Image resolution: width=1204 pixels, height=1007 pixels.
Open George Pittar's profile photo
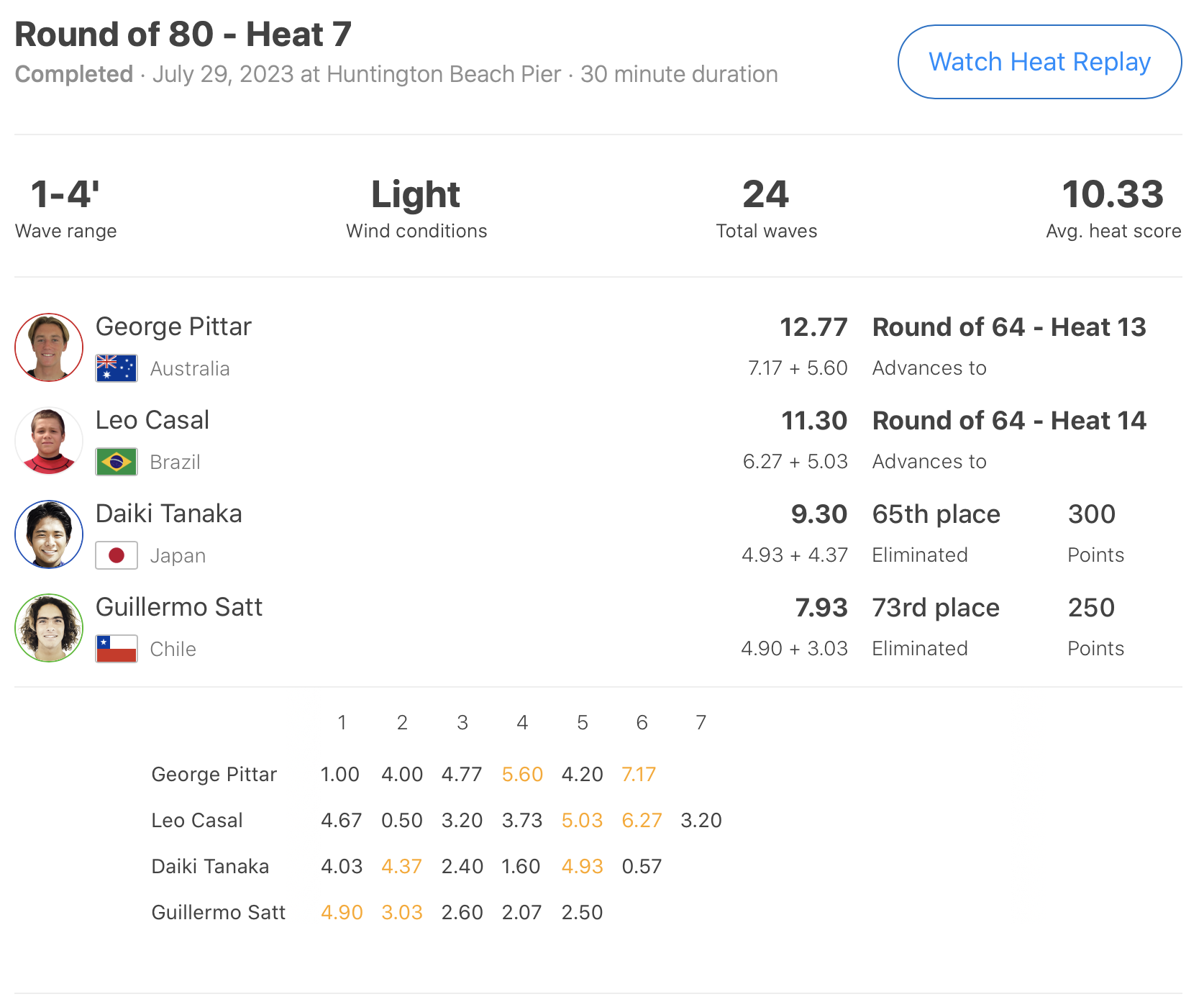[49, 347]
